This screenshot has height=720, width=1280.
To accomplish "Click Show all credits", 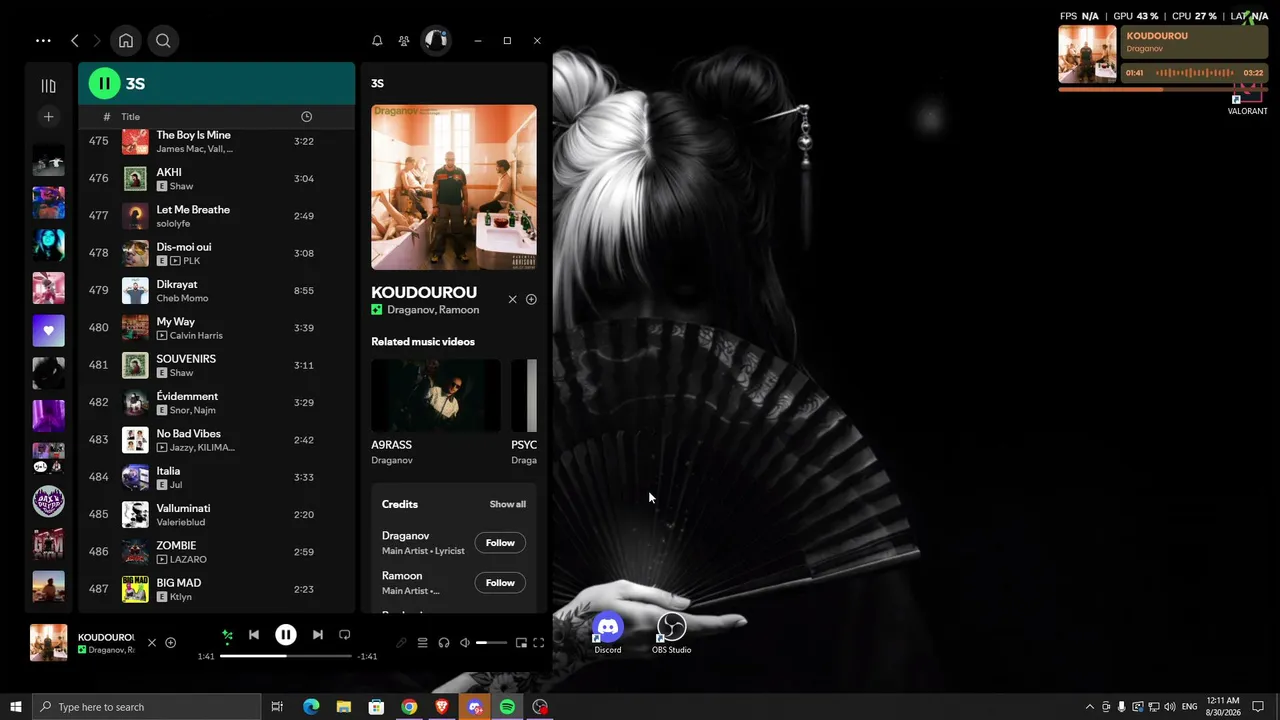I will point(507,504).
